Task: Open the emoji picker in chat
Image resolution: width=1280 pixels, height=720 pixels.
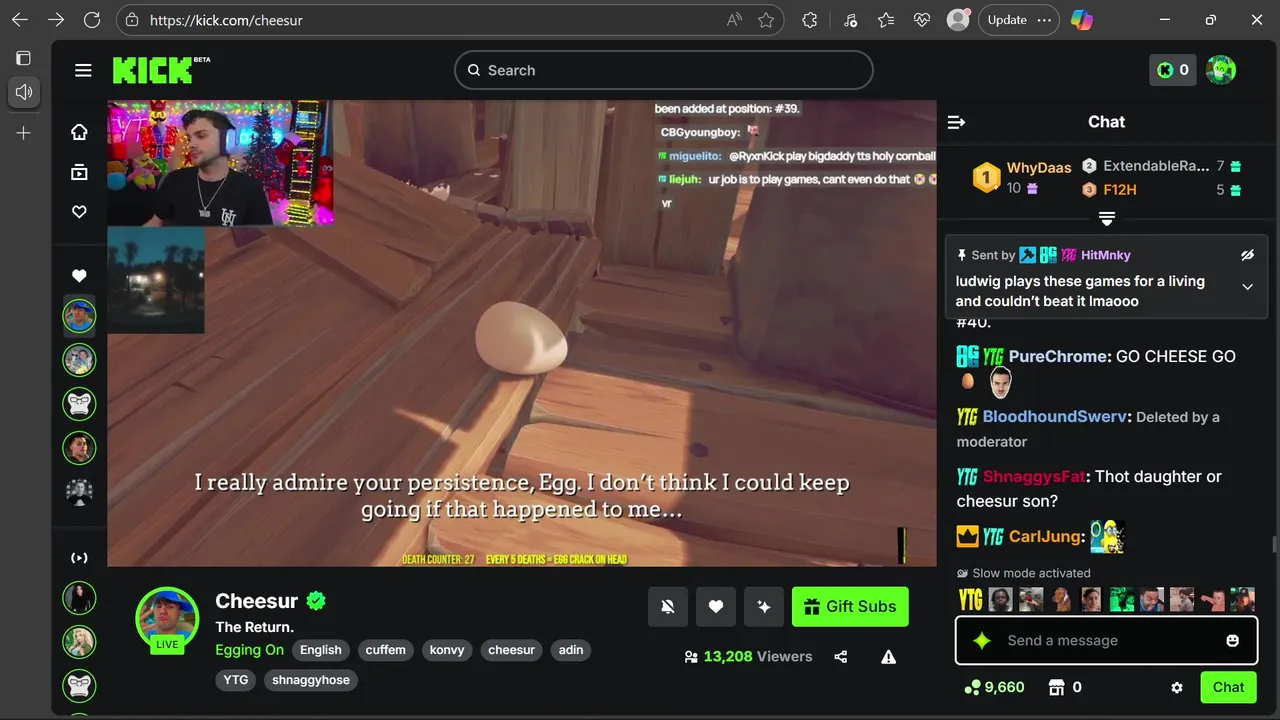Action: pyautogui.click(x=1233, y=641)
